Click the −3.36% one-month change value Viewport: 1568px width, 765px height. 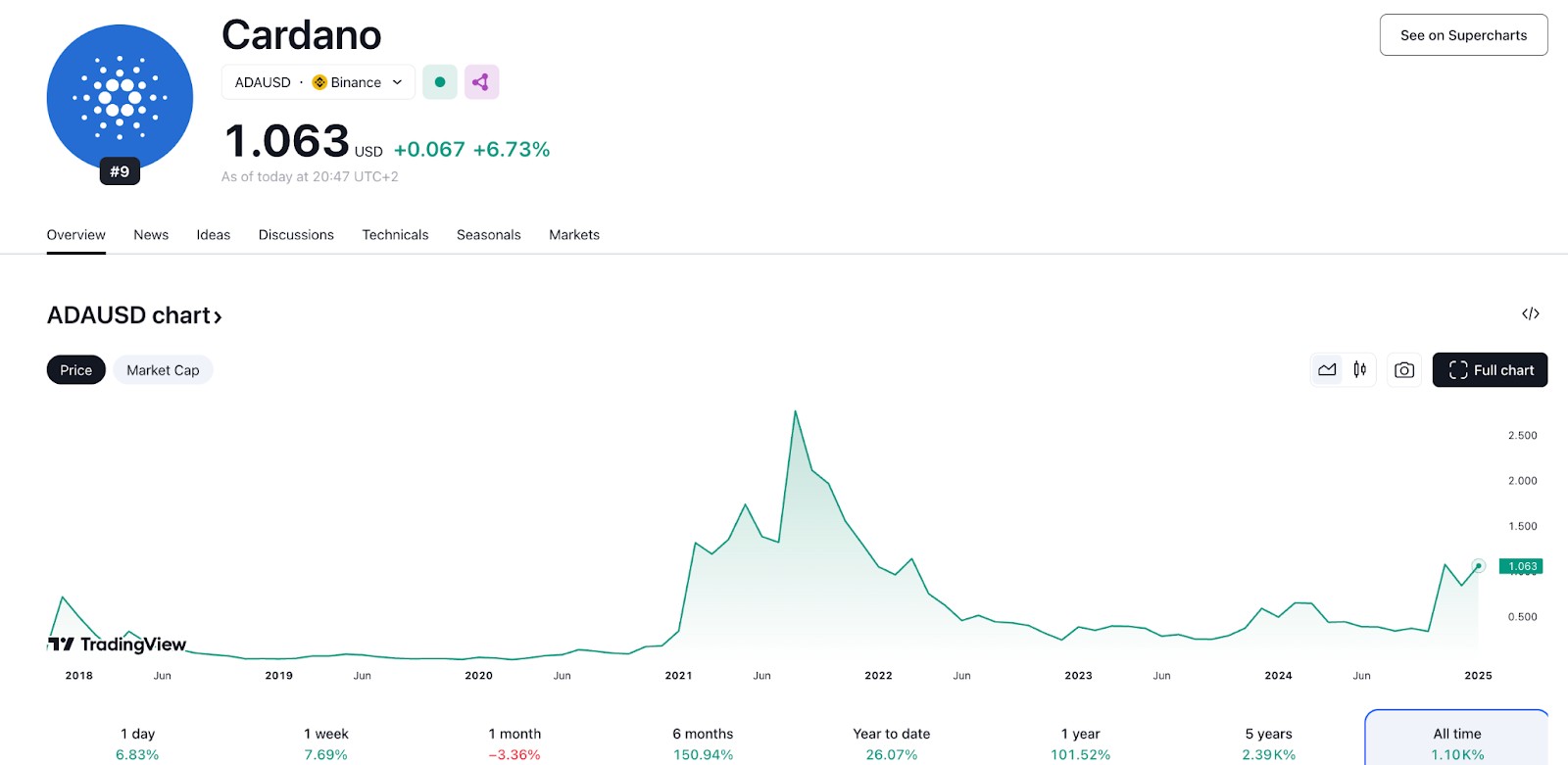[514, 755]
